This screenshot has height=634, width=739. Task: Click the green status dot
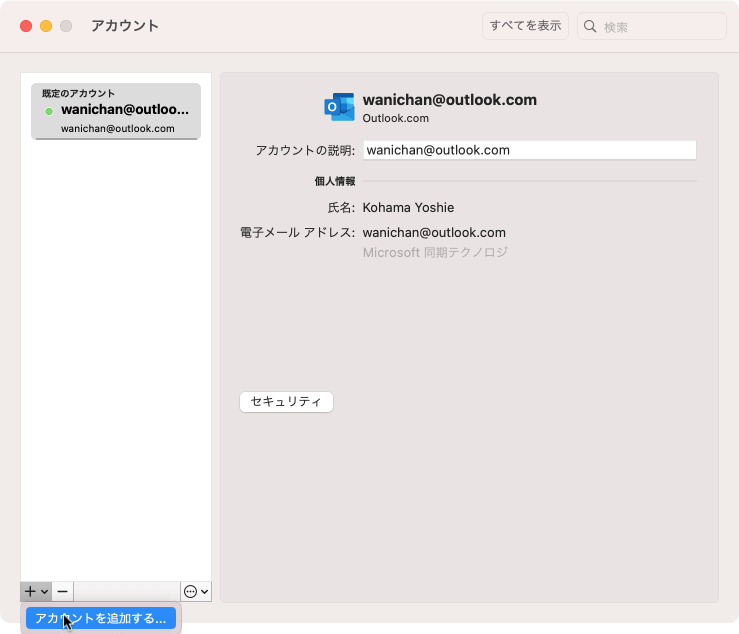pyautogui.click(x=49, y=111)
